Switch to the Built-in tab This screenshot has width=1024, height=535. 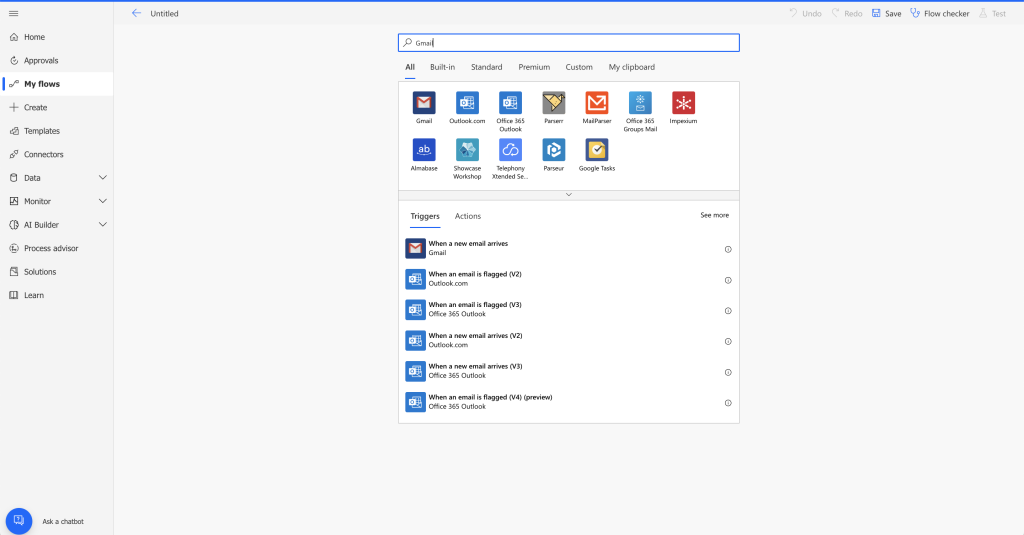(442, 67)
